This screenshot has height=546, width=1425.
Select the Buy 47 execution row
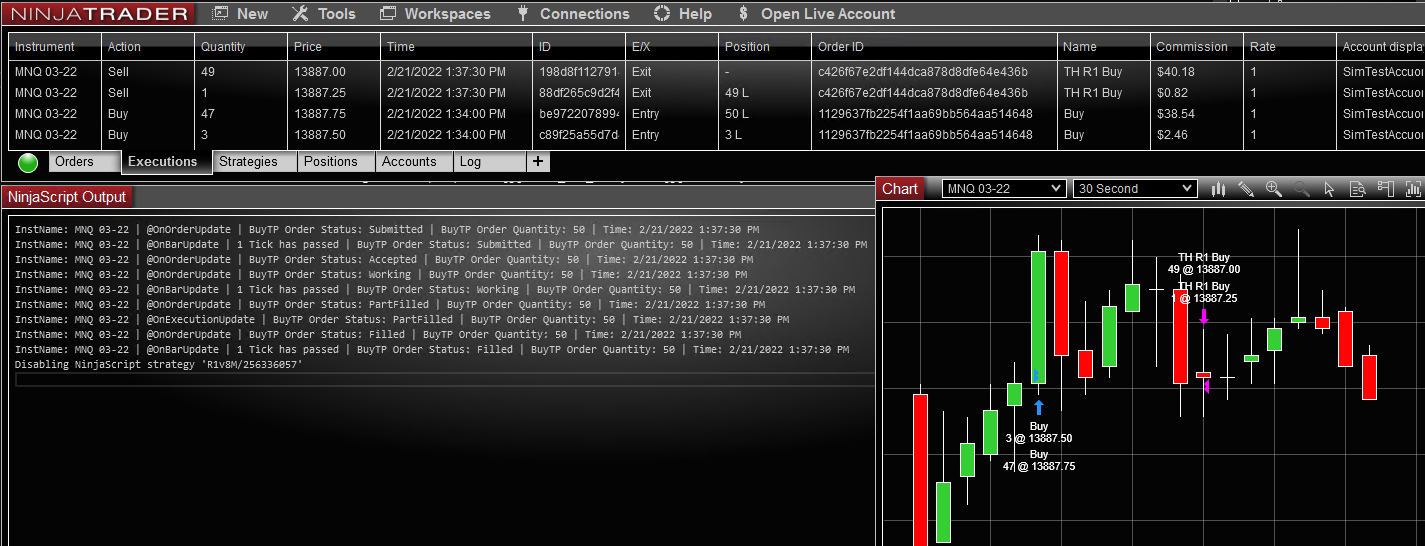[x=716, y=114]
